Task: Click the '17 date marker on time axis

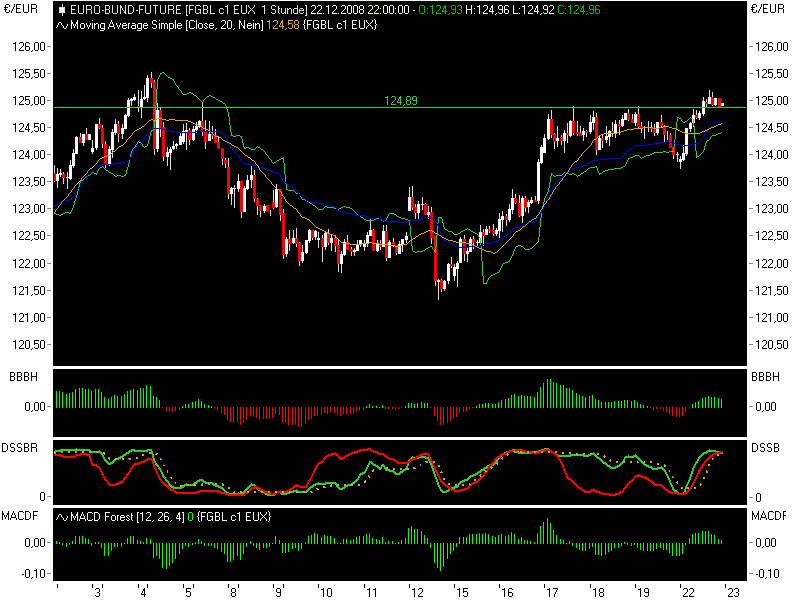Action: pyautogui.click(x=552, y=592)
